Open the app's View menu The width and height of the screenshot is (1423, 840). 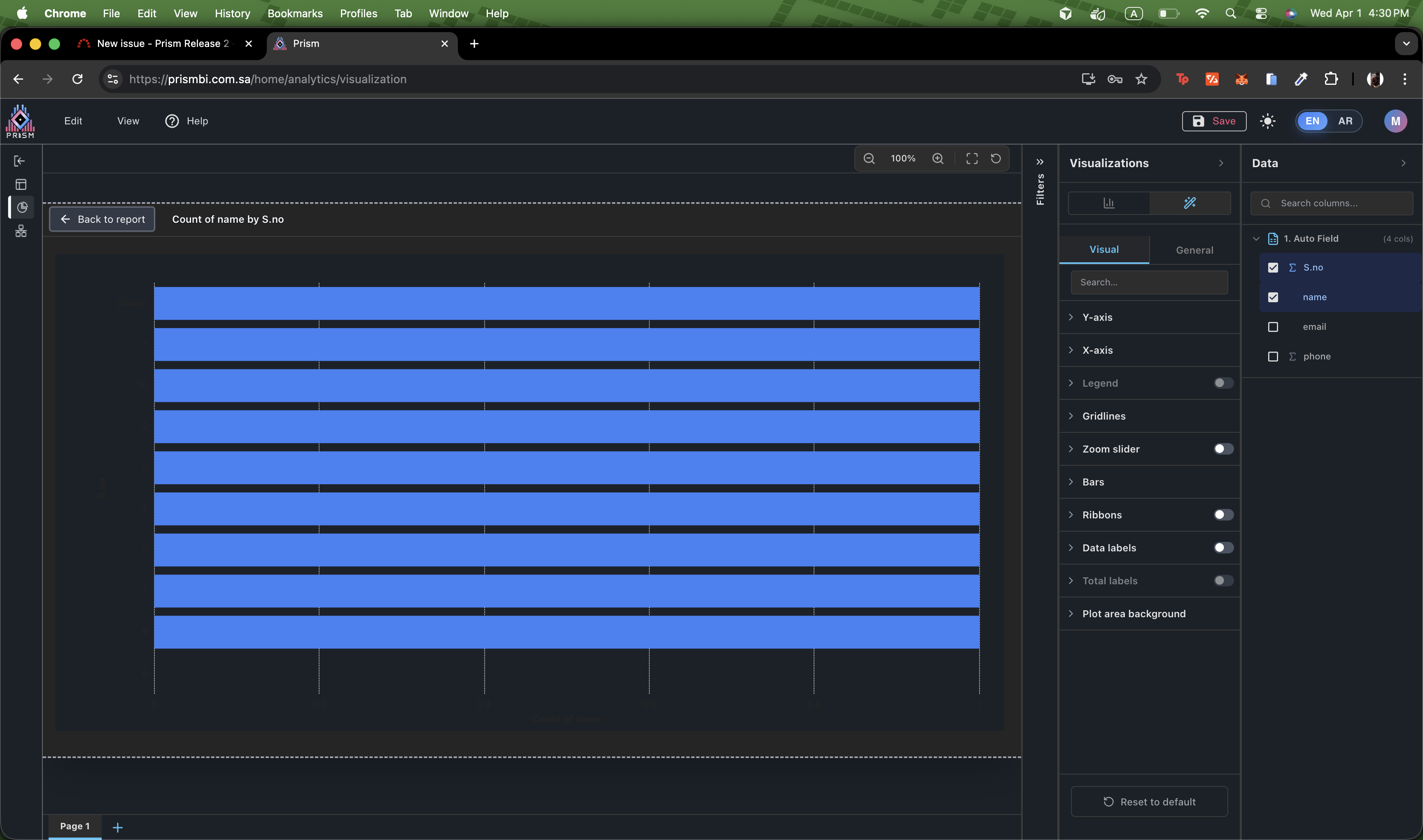point(128,121)
